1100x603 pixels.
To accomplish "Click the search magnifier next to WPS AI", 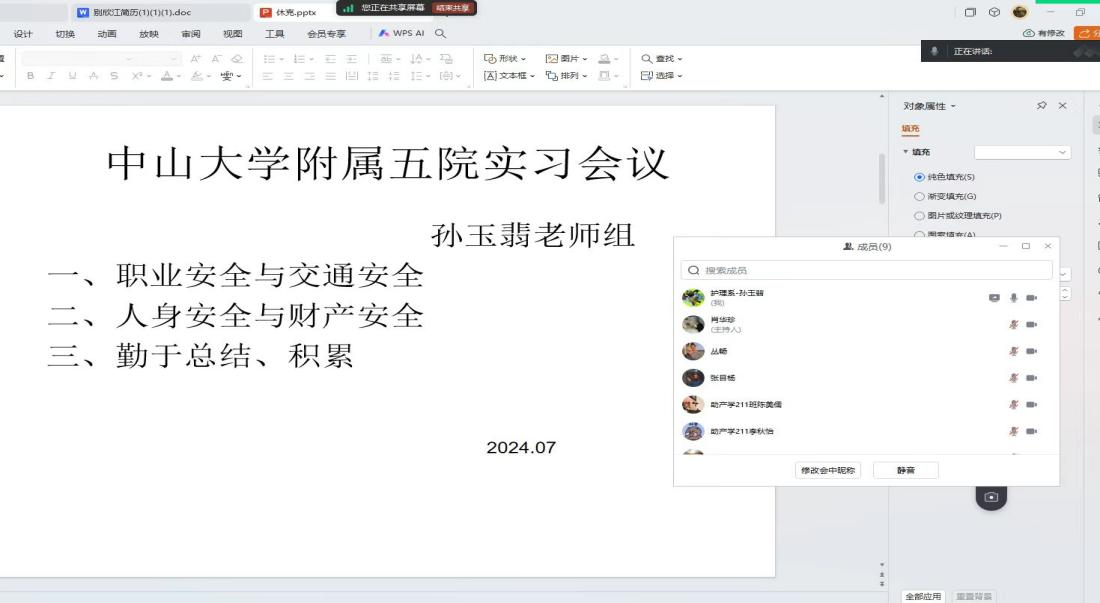I will 440,33.
